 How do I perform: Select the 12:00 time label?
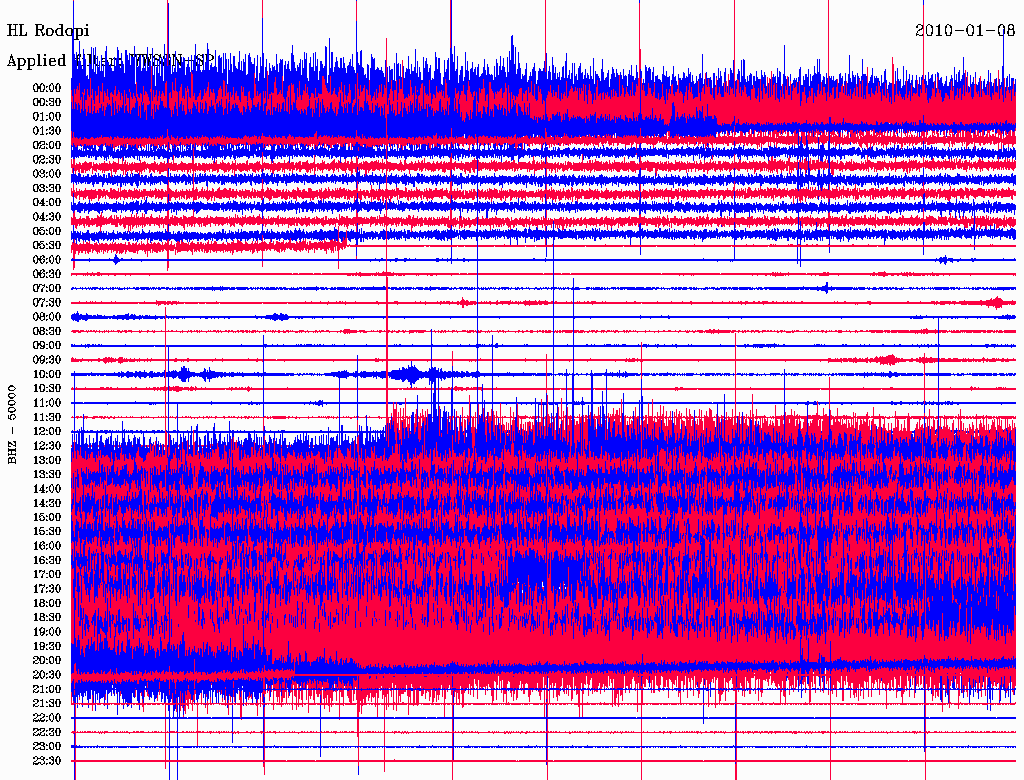[47, 432]
